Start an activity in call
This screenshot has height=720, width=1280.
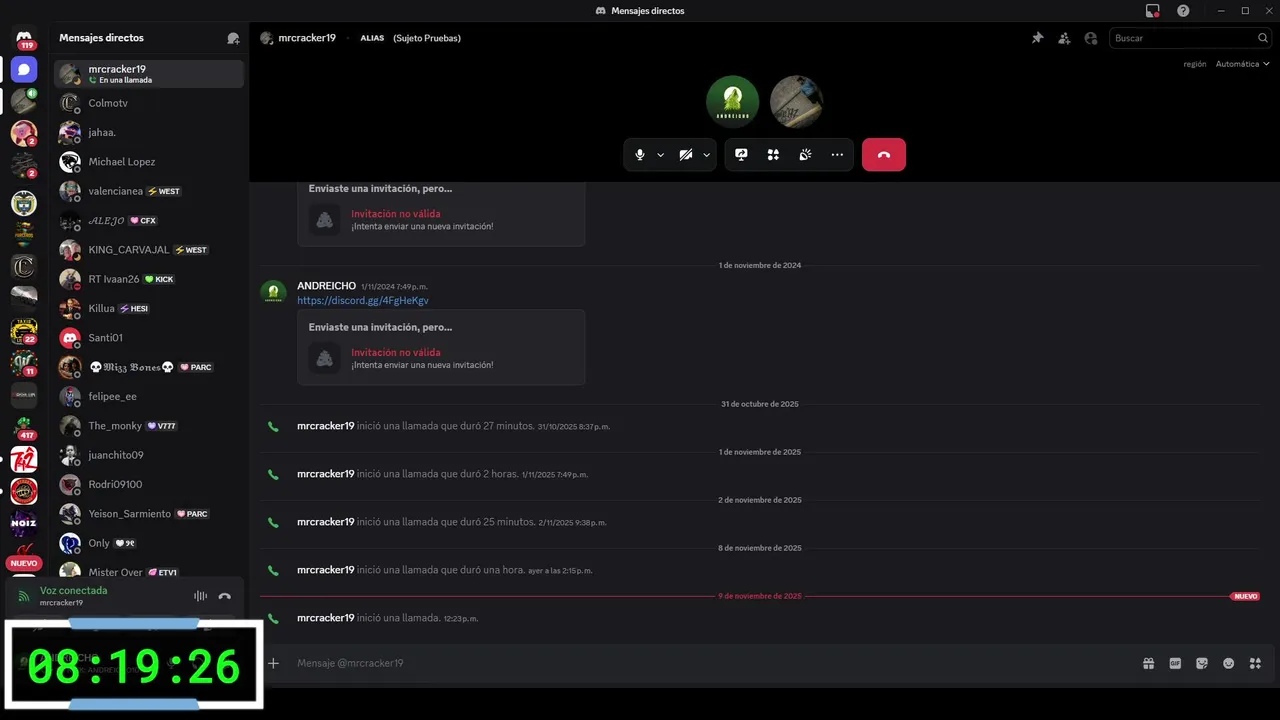pyautogui.click(x=773, y=155)
